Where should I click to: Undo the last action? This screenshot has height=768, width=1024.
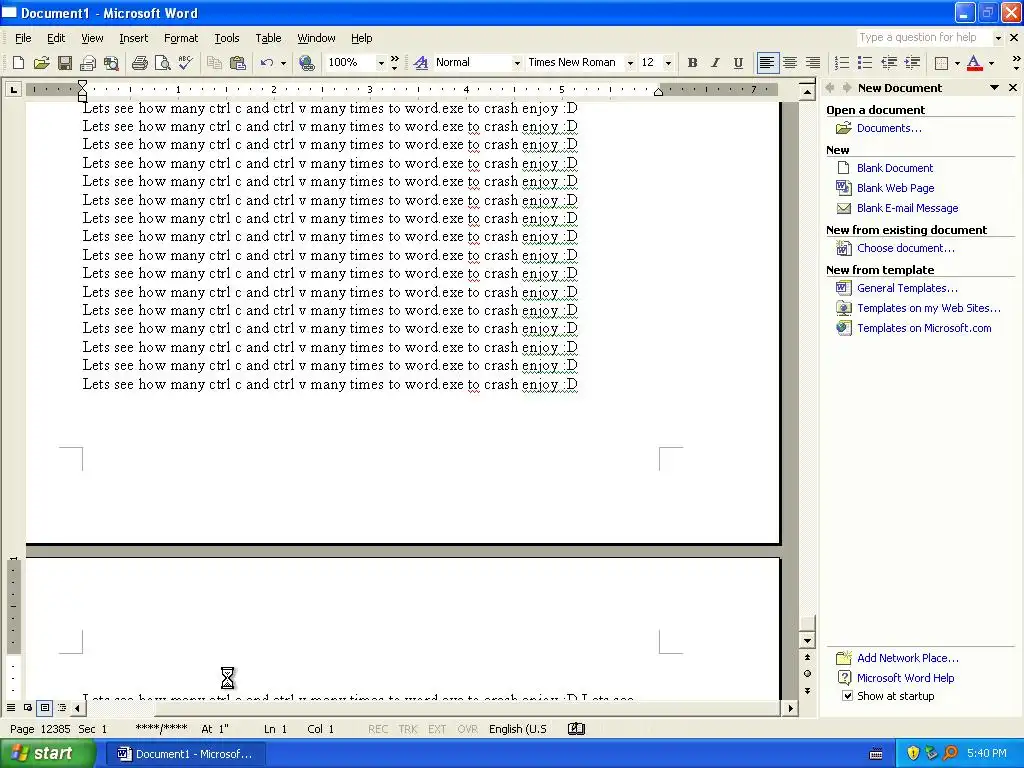coord(266,63)
